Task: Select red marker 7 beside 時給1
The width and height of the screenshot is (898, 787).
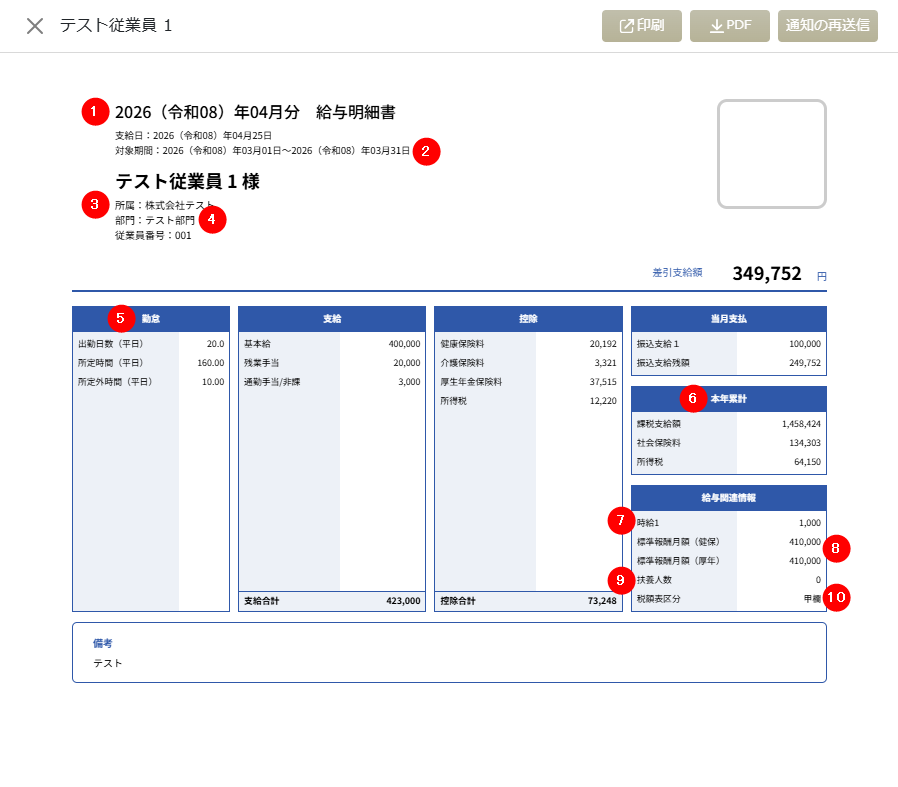Action: pos(621,521)
